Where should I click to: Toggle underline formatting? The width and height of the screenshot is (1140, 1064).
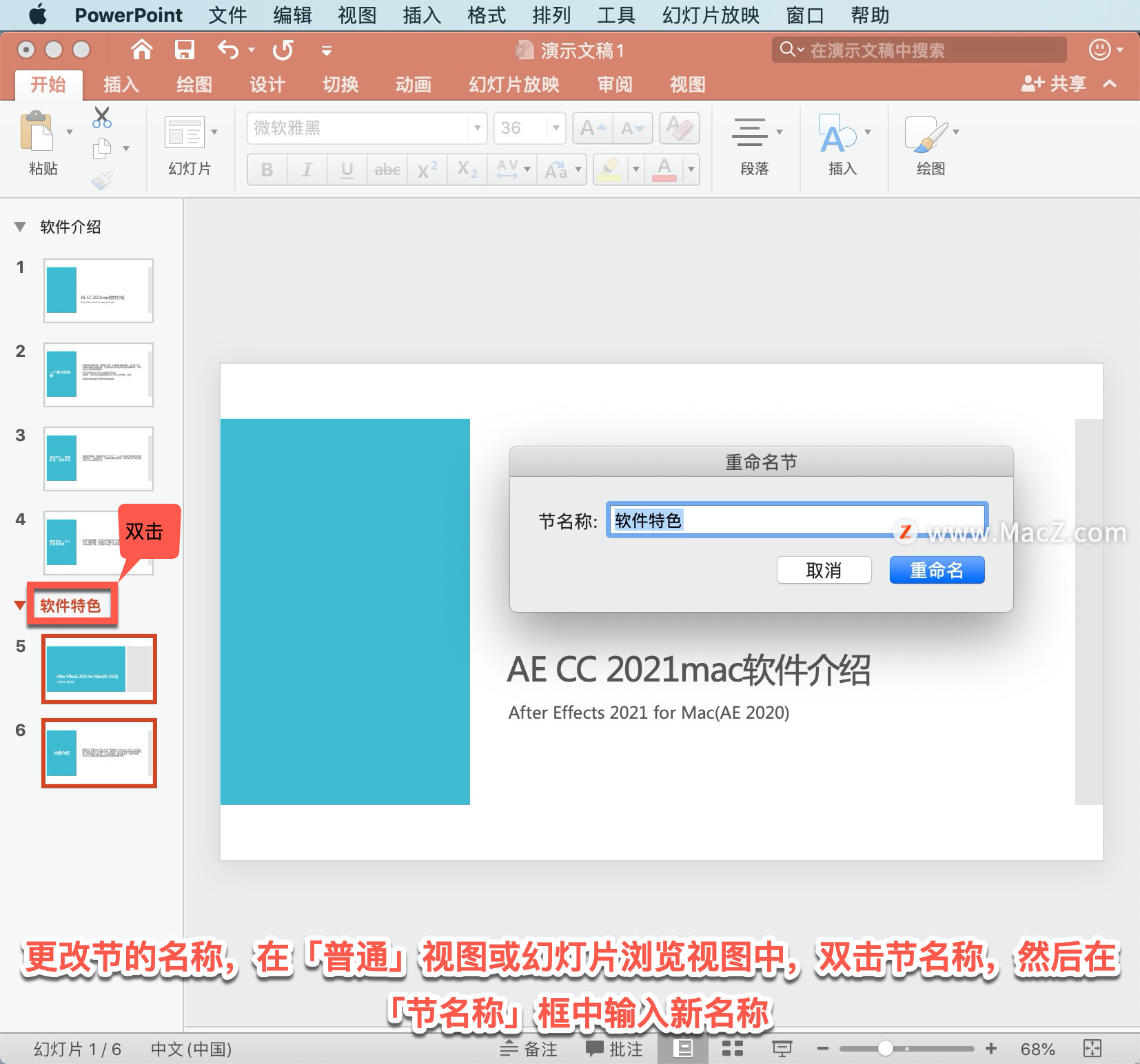(x=347, y=170)
